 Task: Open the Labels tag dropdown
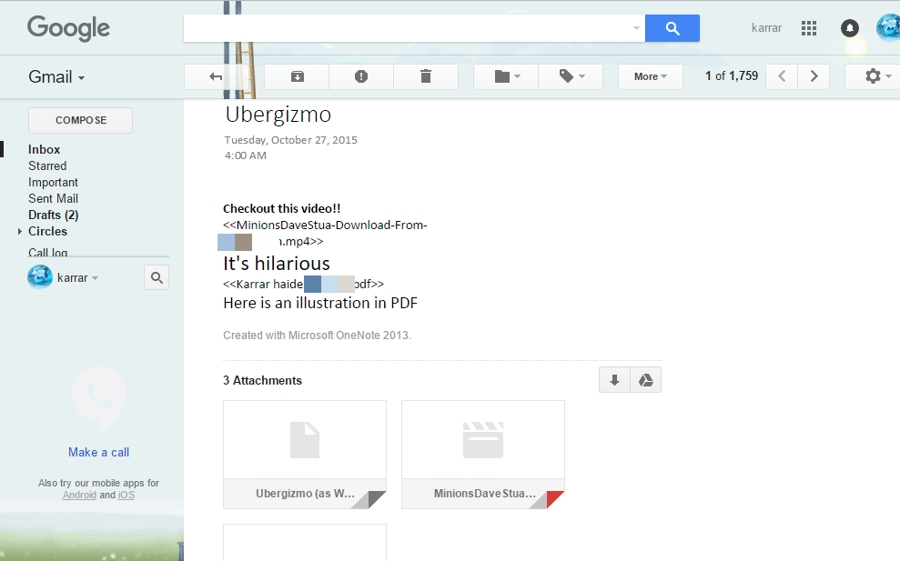(571, 76)
